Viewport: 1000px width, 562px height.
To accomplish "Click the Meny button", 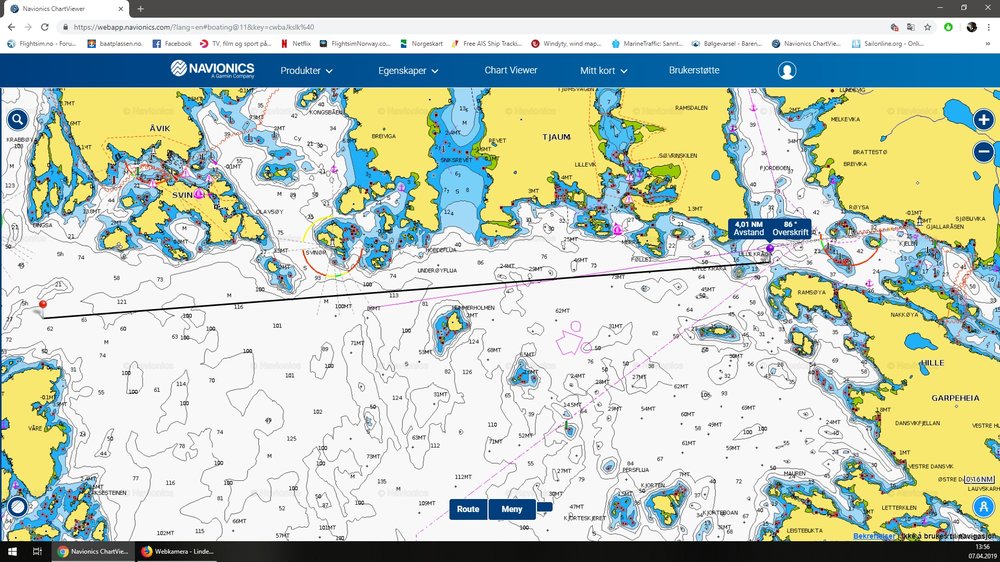I will pos(511,509).
